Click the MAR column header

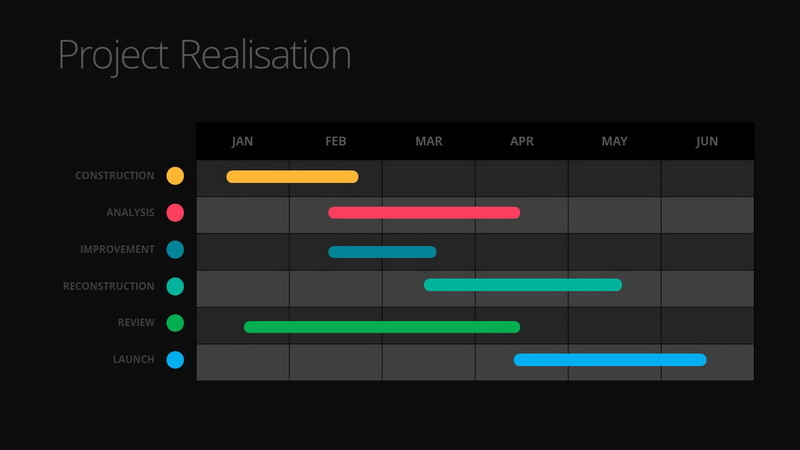click(x=429, y=142)
